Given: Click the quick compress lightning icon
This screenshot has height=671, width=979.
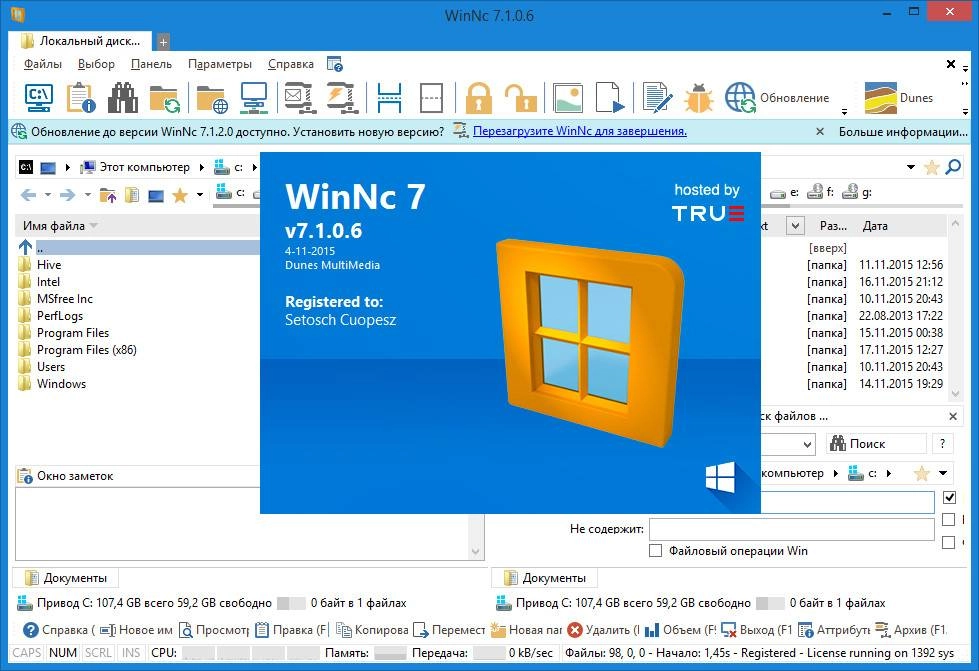Looking at the screenshot, I should [343, 97].
